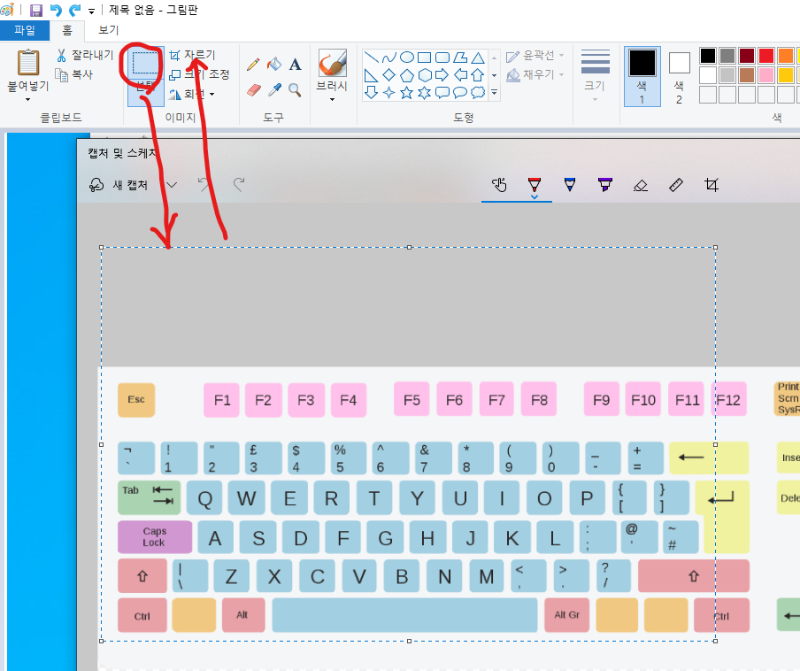Open the File (파일) menu

point(24,30)
